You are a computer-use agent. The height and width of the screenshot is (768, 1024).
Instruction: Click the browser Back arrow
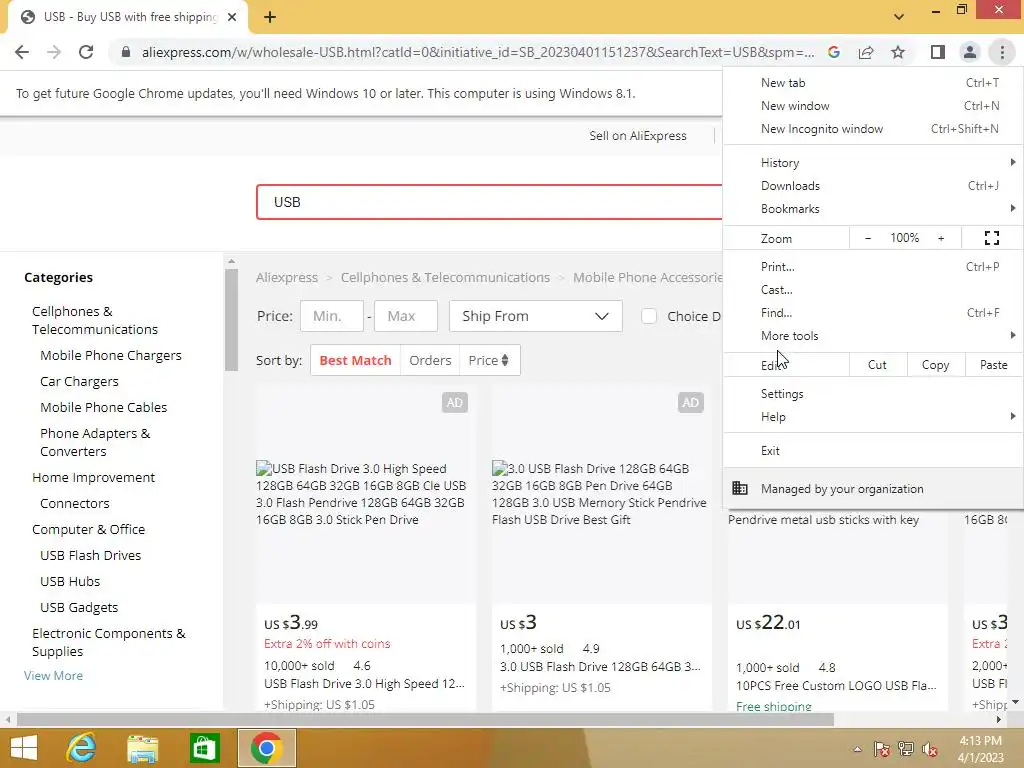pos(22,52)
